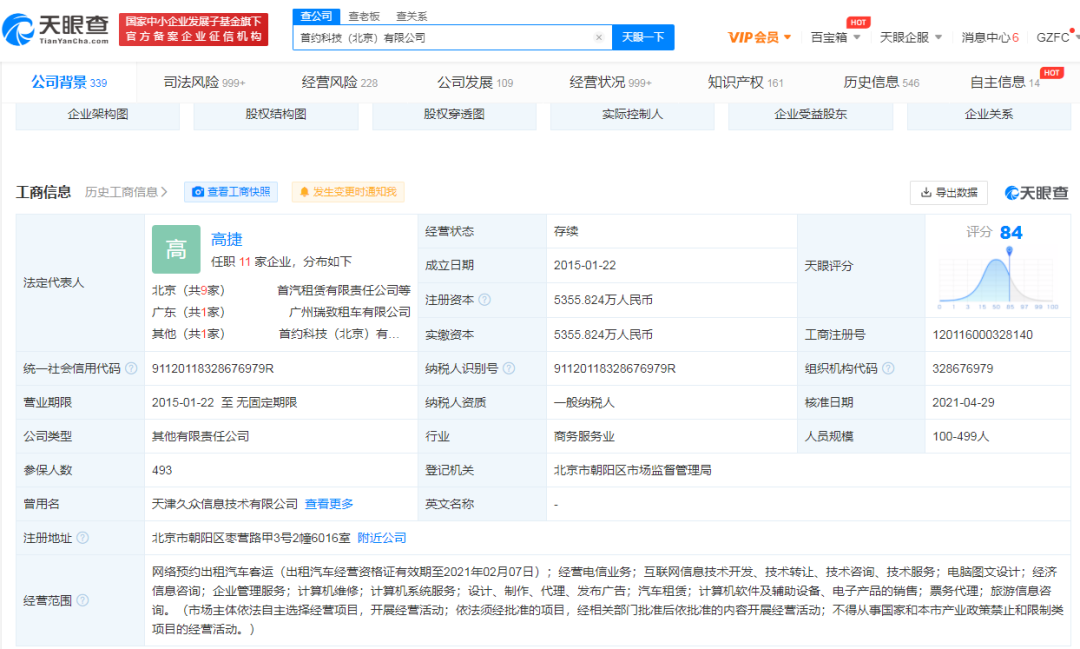Image resolution: width=1080 pixels, height=649 pixels.
Task: Switch to the 历史信息 tab
Action: point(881,83)
